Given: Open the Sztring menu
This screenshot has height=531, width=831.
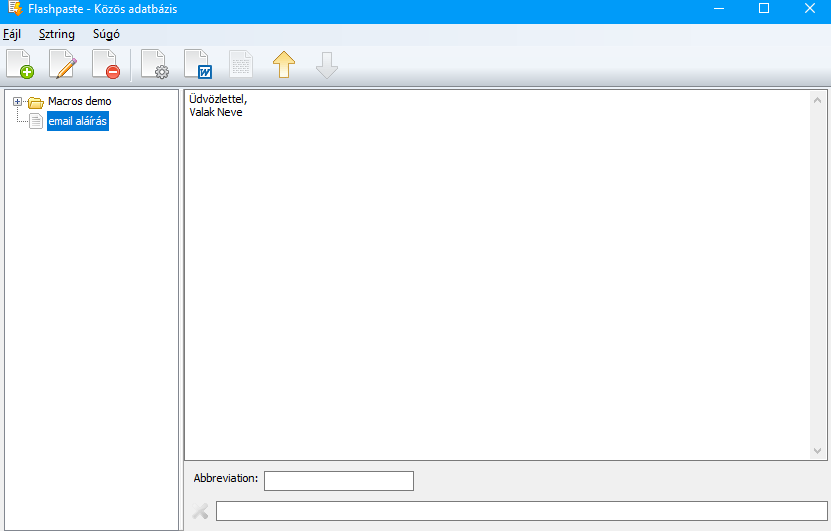Looking at the screenshot, I should 56,34.
